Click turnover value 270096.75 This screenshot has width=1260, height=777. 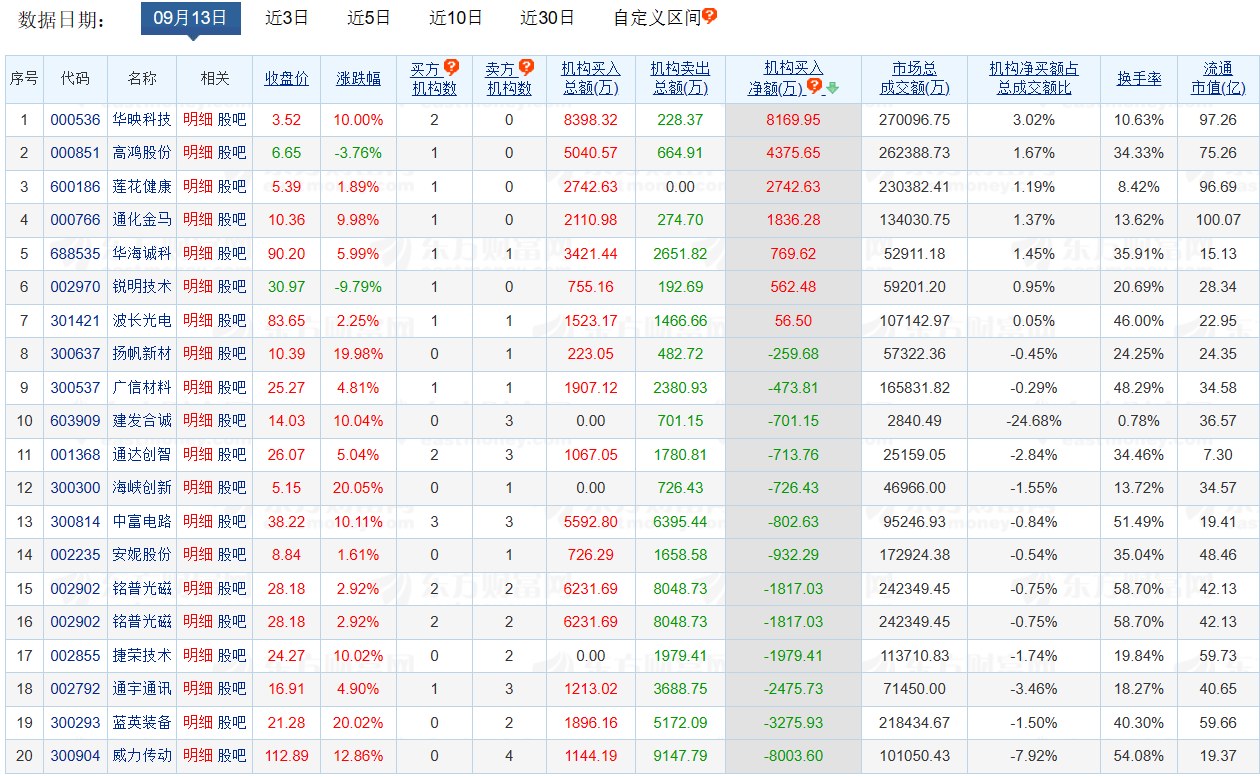[x=915, y=119]
